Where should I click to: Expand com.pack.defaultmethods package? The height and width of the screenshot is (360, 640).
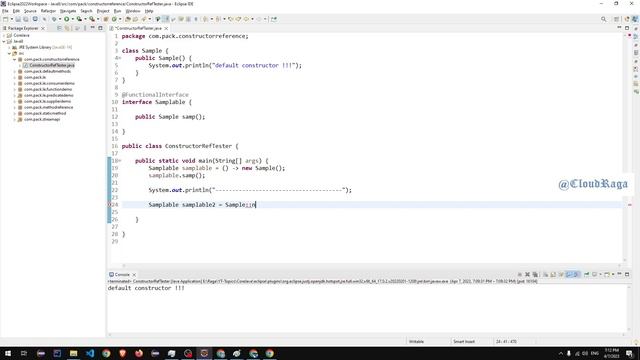click(x=15, y=71)
